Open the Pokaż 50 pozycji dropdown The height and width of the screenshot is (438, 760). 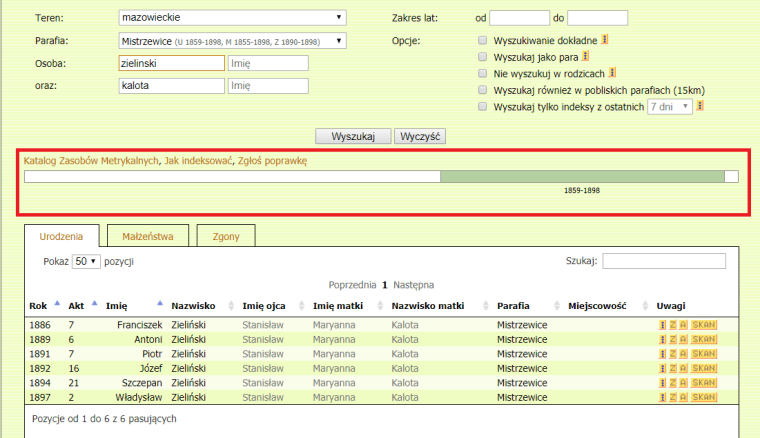point(86,262)
